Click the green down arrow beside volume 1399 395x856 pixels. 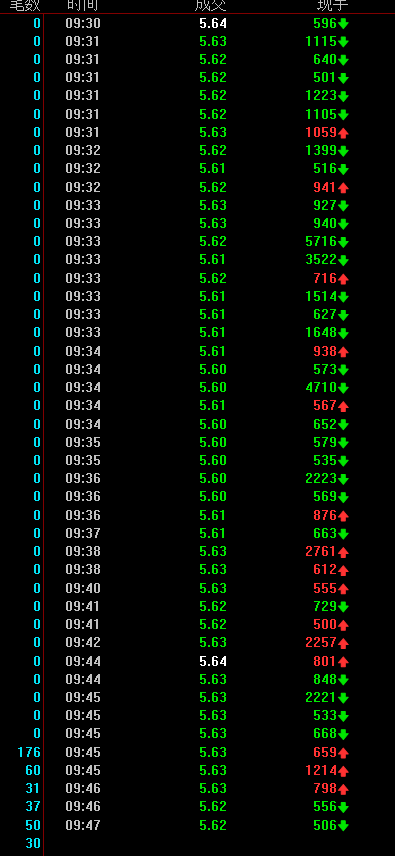click(343, 151)
